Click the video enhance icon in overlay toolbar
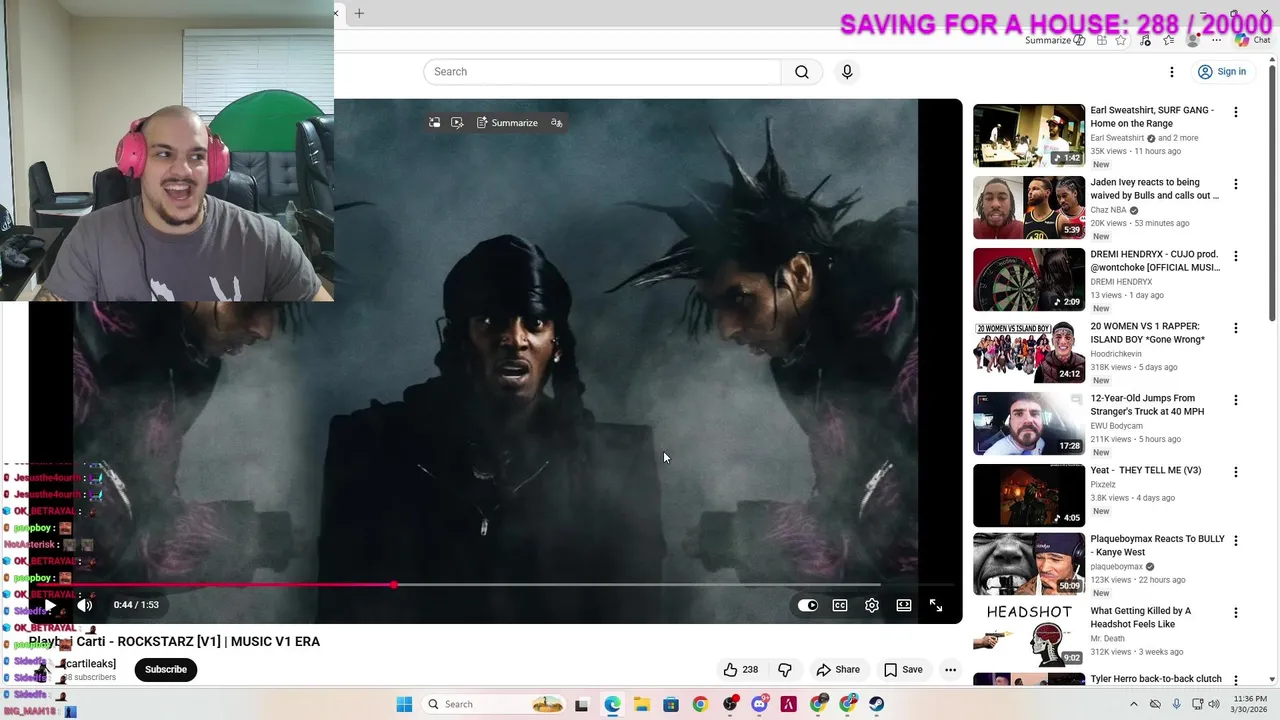Viewport: 1280px width, 720px height. tap(457, 123)
